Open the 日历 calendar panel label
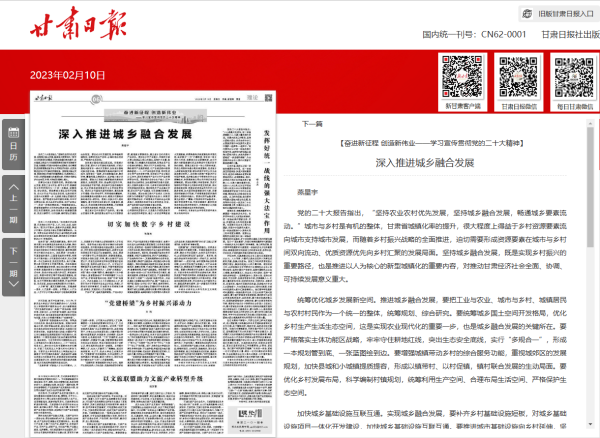This screenshot has height=438, width=600. coord(13,151)
